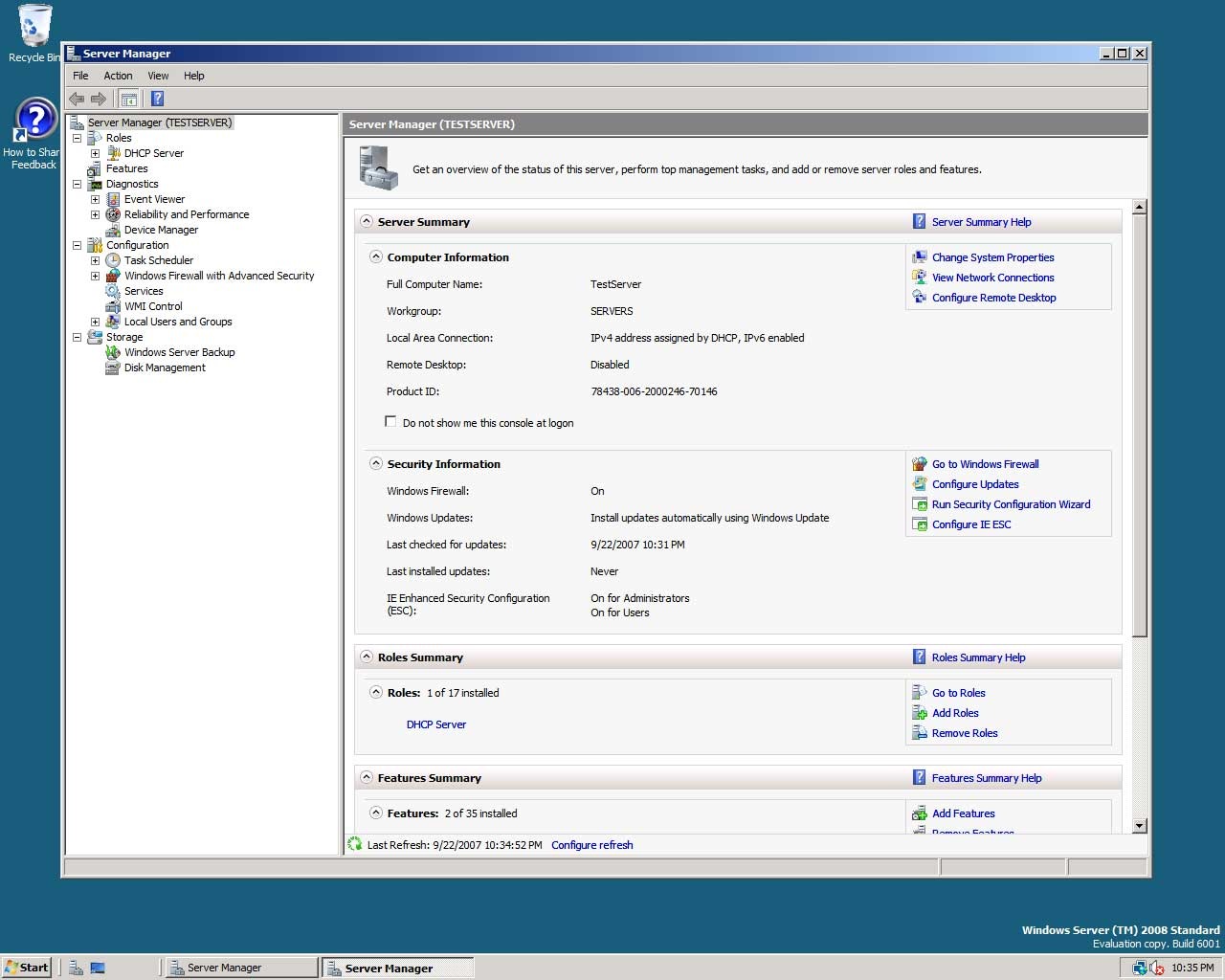Click the Server Summary Help icon
Viewport: 1225px width, 980px height.
click(x=919, y=221)
